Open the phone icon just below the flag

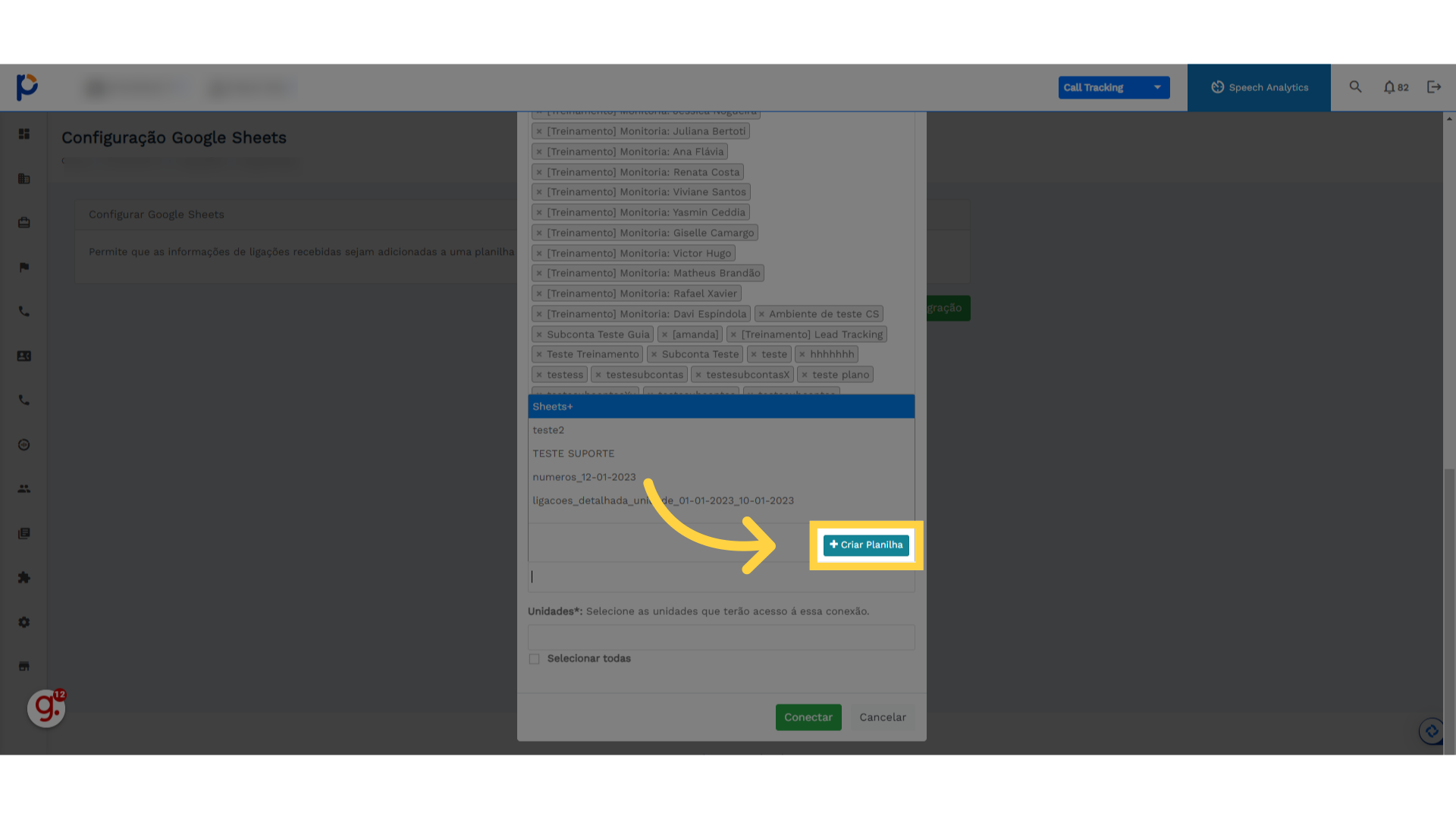pyautogui.click(x=24, y=312)
